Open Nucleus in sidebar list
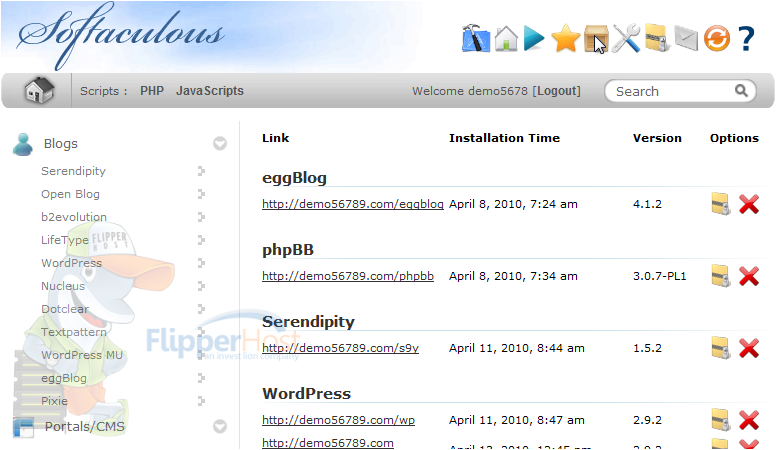This screenshot has height=450, width=776. click(63, 286)
